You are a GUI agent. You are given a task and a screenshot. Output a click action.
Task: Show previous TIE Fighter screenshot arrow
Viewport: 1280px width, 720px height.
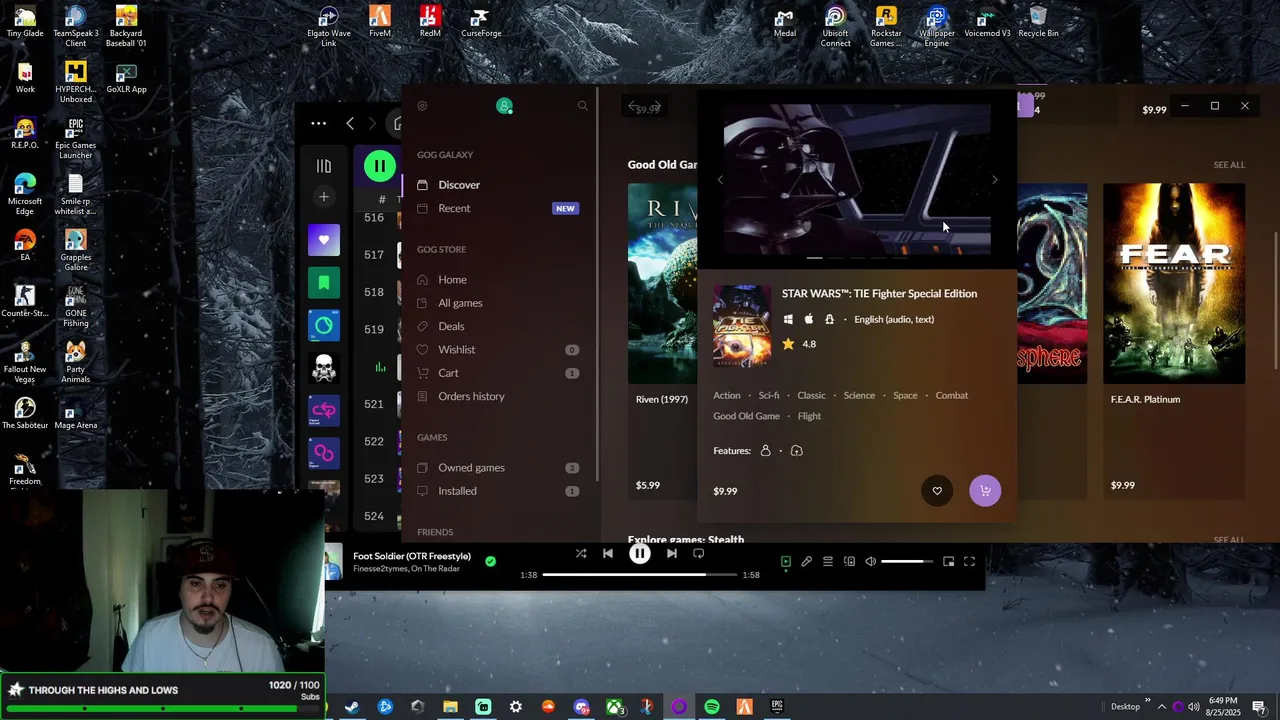720,180
